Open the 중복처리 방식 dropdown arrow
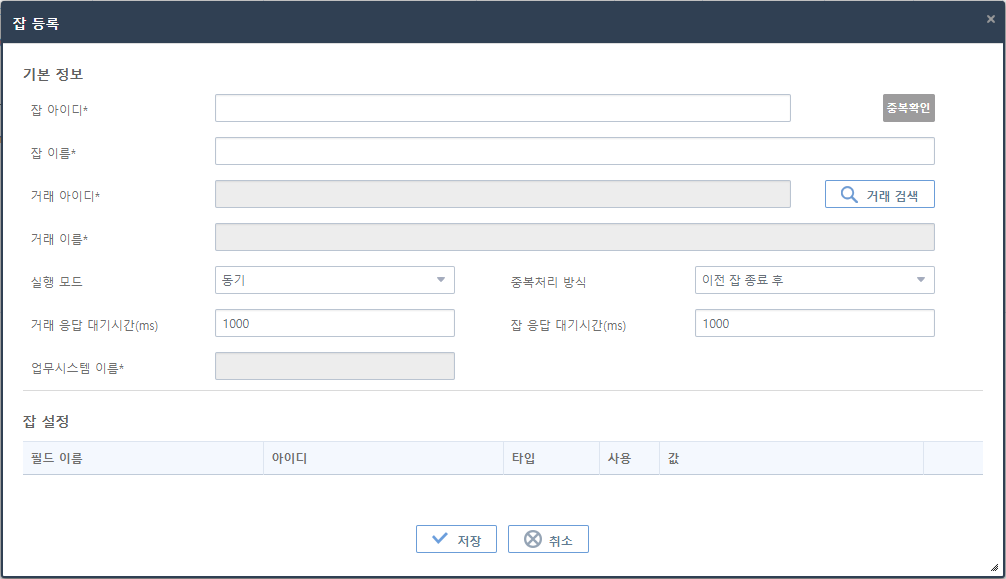The image size is (1006, 579). coord(920,280)
